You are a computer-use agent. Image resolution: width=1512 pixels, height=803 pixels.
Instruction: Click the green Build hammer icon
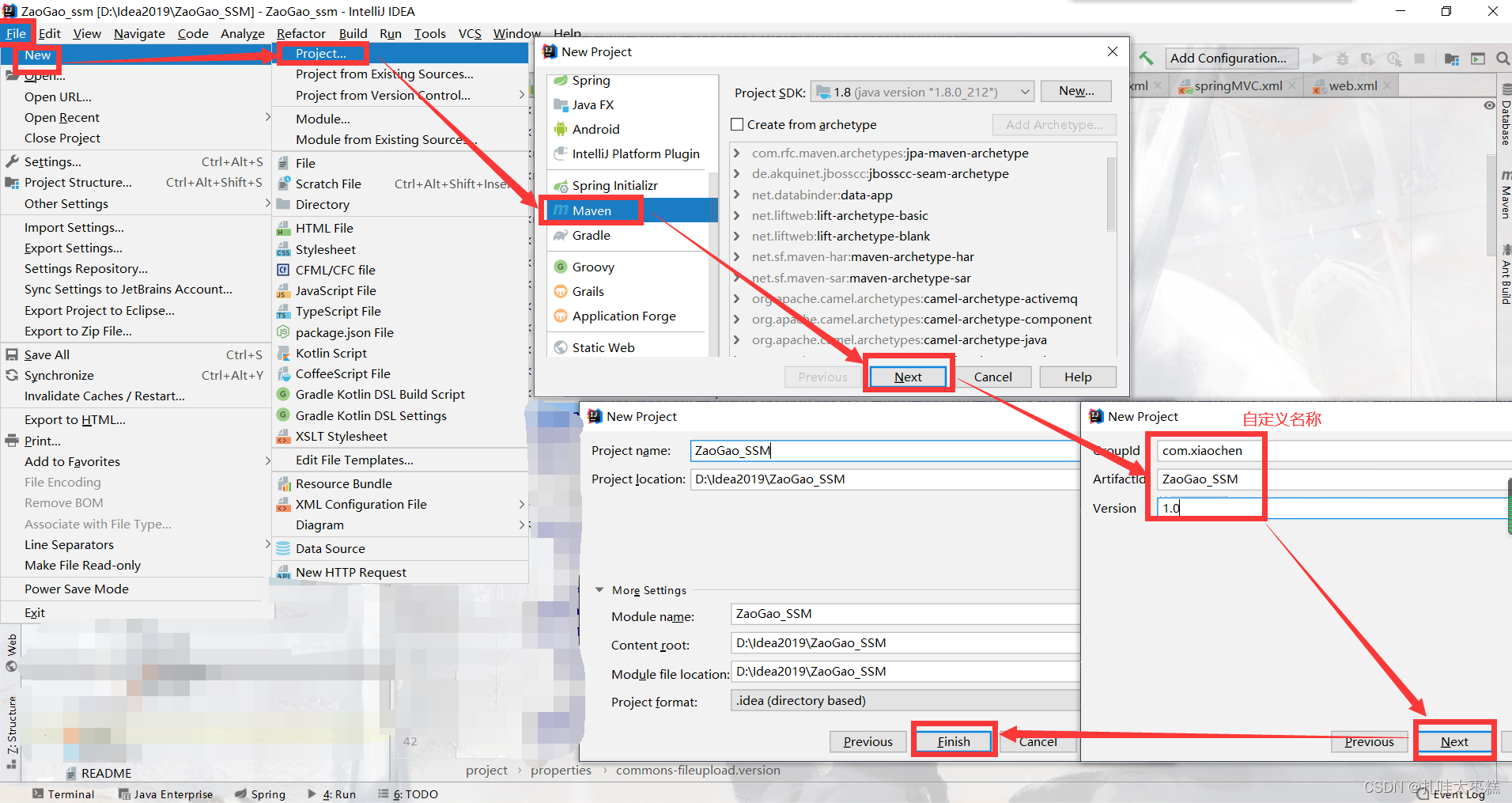[x=1146, y=58]
